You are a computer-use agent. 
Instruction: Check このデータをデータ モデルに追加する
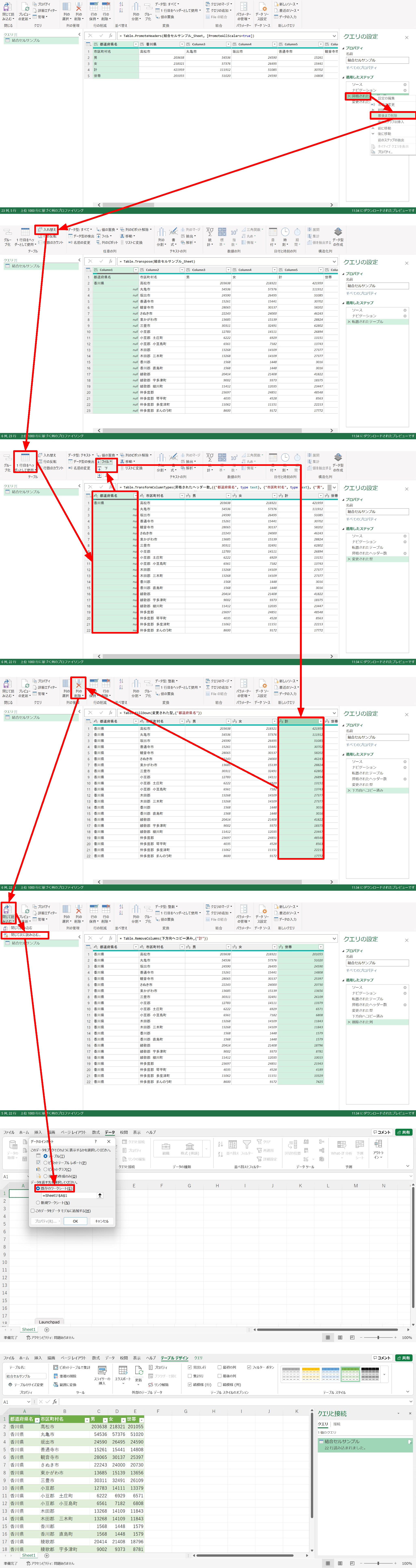click(x=33, y=1211)
